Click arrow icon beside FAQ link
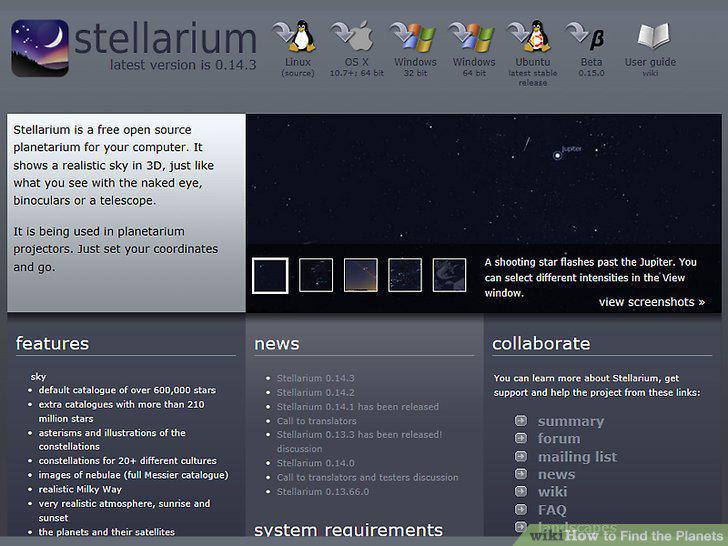The width and height of the screenshot is (728, 546). coord(521,509)
